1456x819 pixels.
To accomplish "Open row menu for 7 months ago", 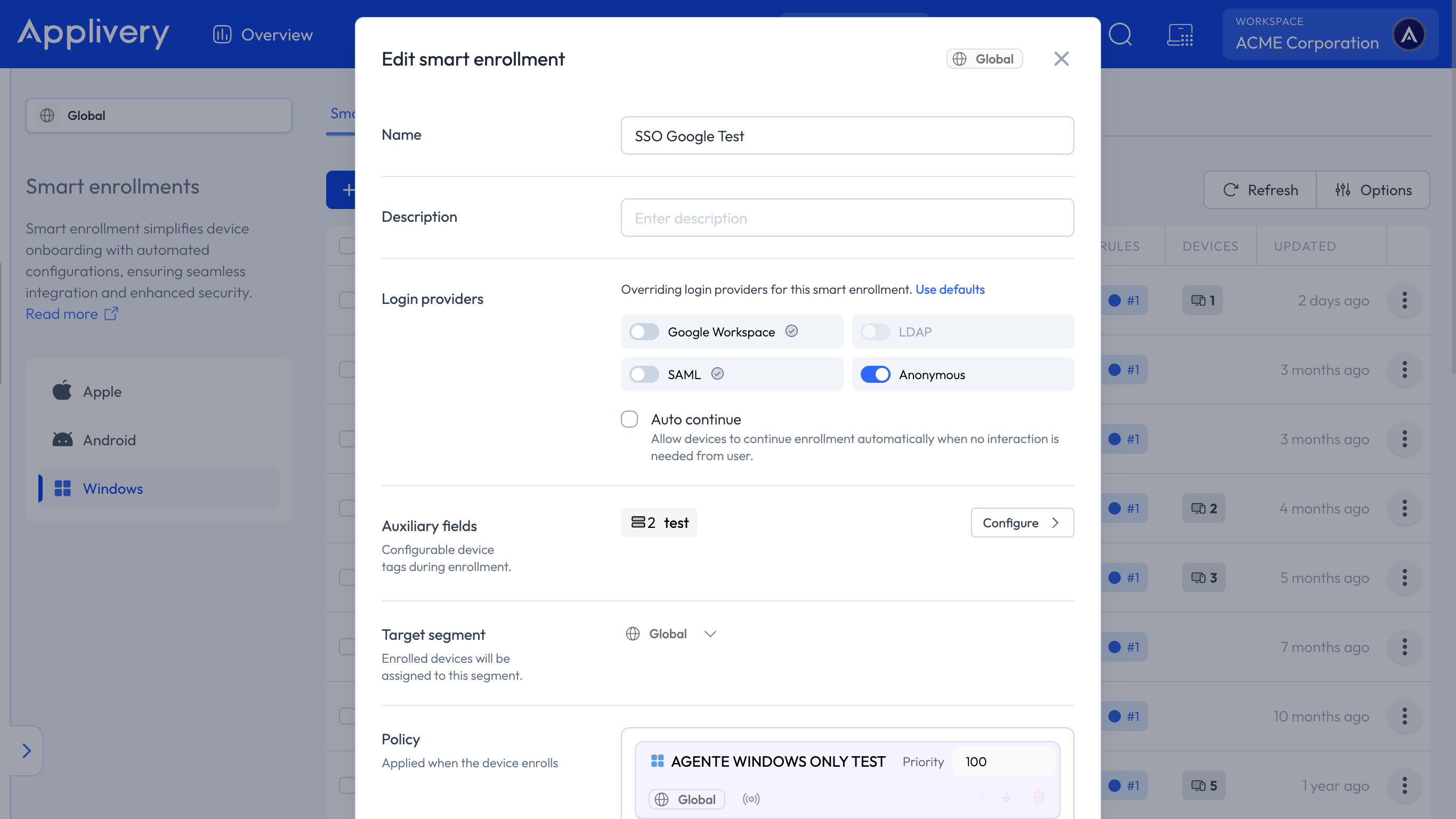I will [1404, 647].
